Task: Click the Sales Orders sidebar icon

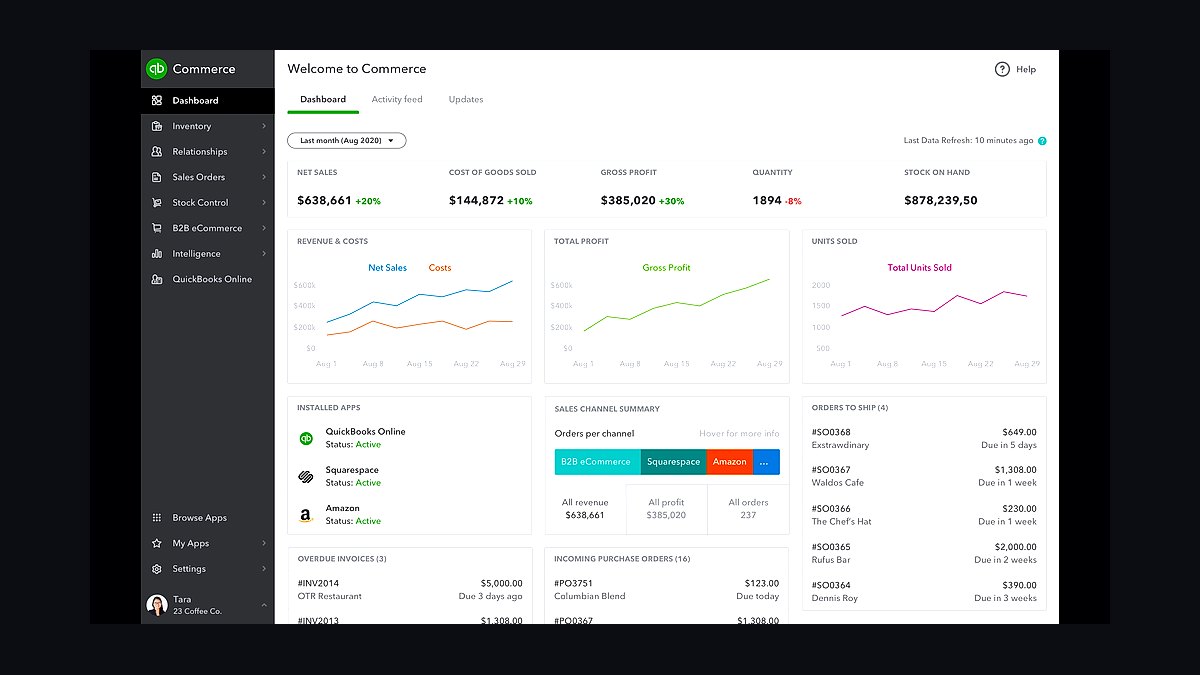Action: click(x=157, y=177)
